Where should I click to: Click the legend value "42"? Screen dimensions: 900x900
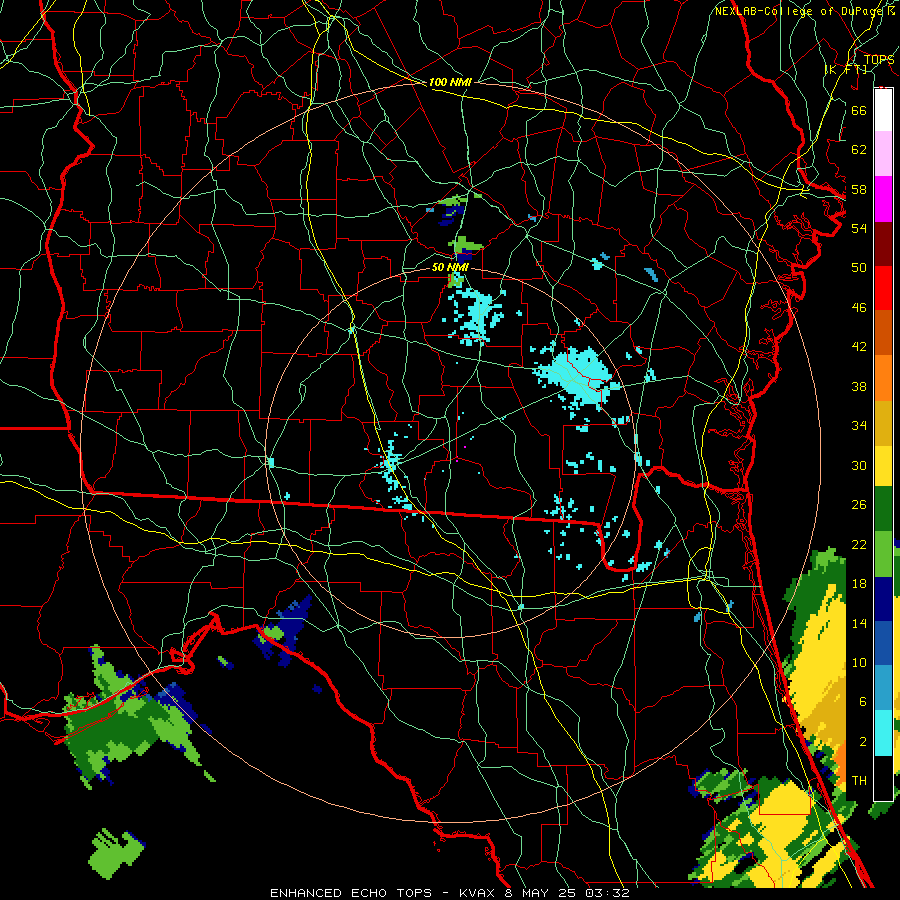tap(859, 347)
